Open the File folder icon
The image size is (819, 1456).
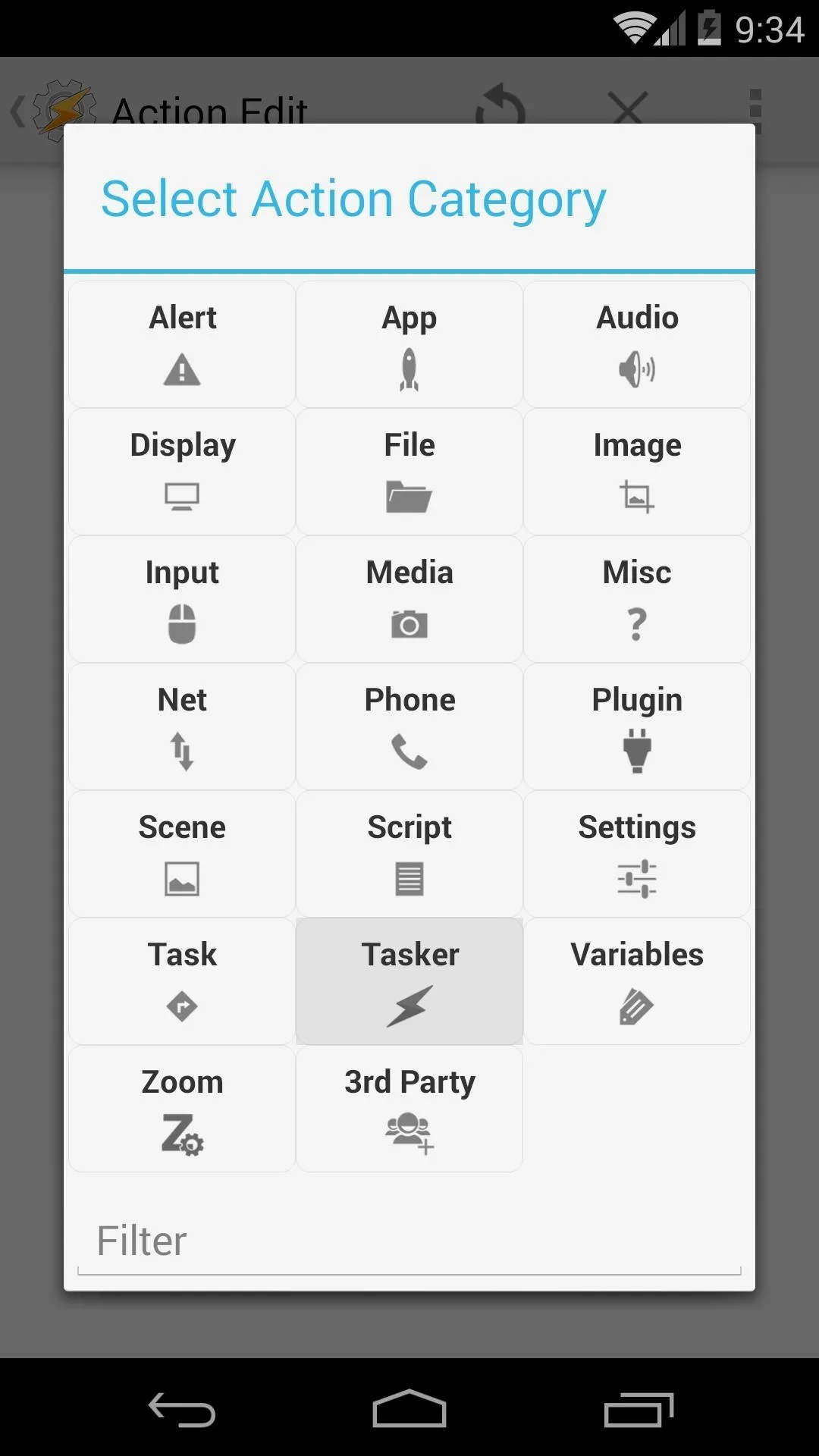pos(409,497)
